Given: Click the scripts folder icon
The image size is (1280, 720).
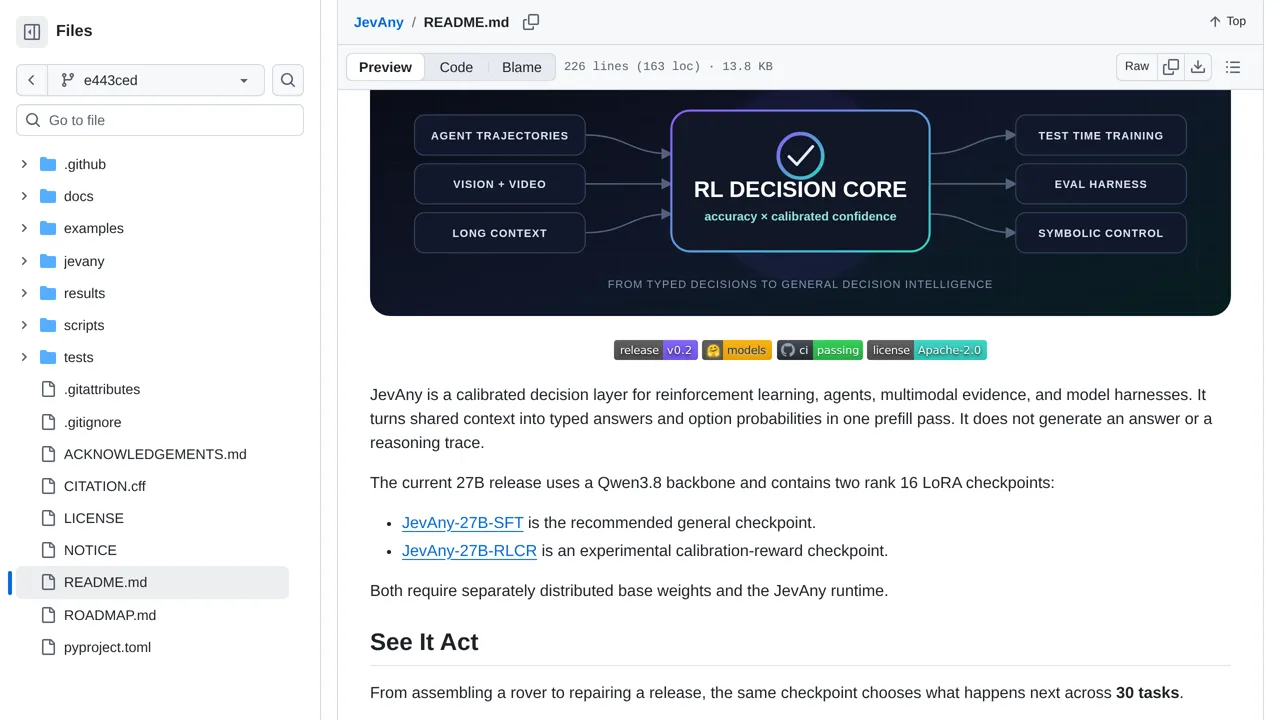Looking at the screenshot, I should (x=48, y=325).
